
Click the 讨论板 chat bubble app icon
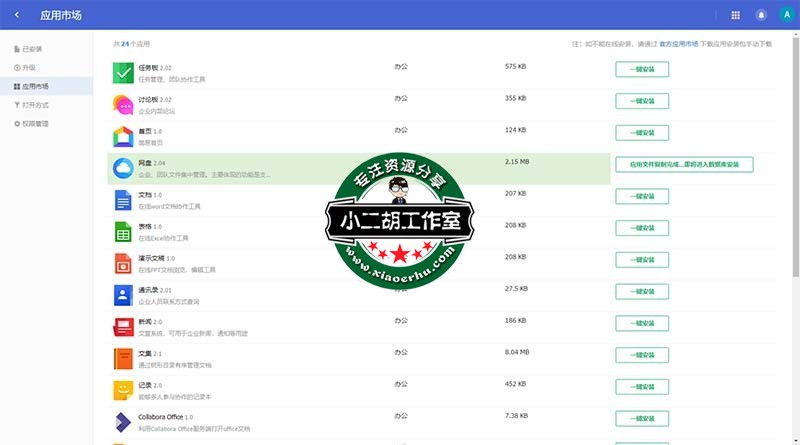[123, 104]
